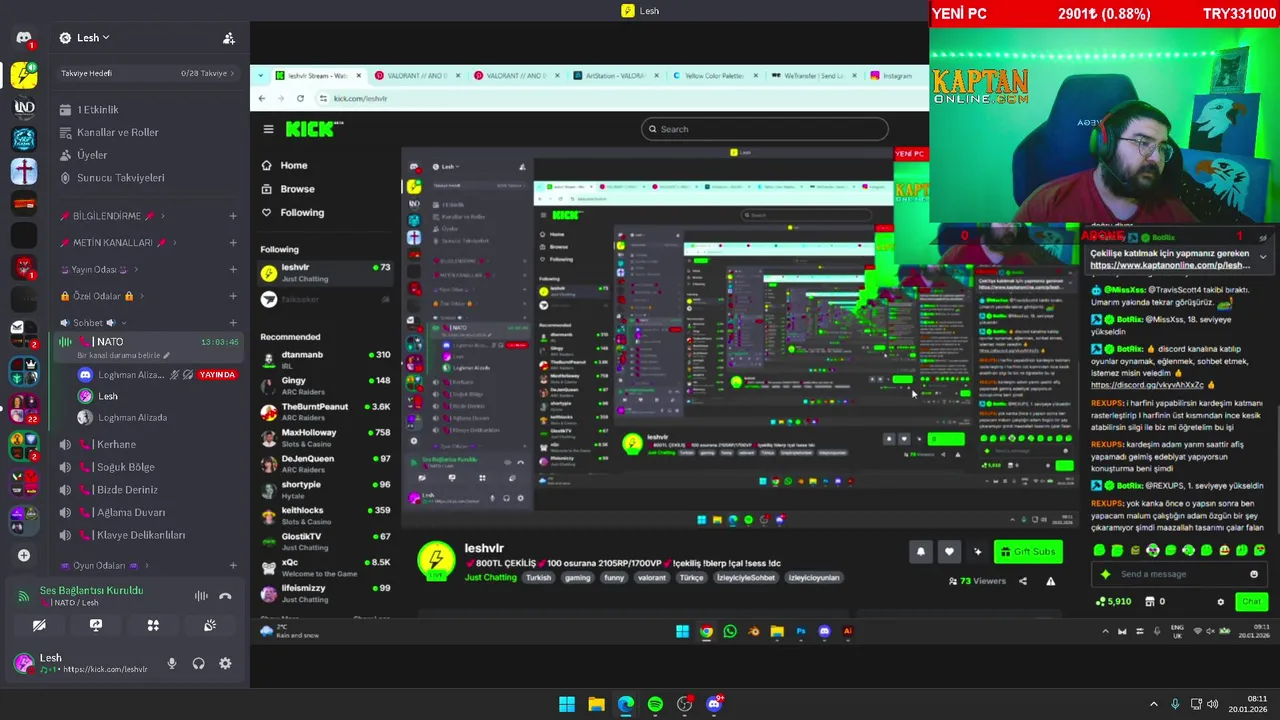Click the heart follow button
The image size is (1280, 720).
(x=949, y=551)
